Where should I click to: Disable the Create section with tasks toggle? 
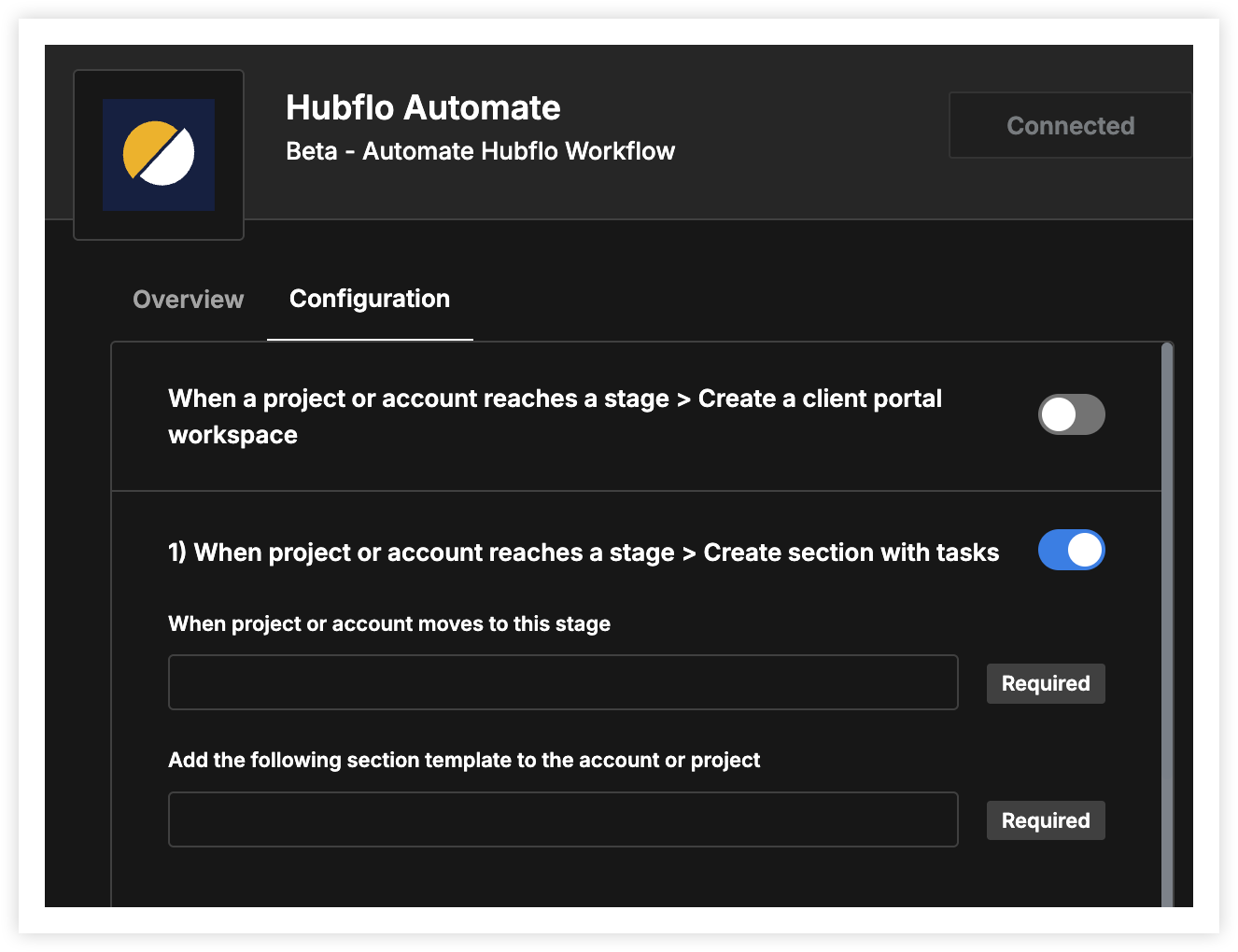point(1071,550)
